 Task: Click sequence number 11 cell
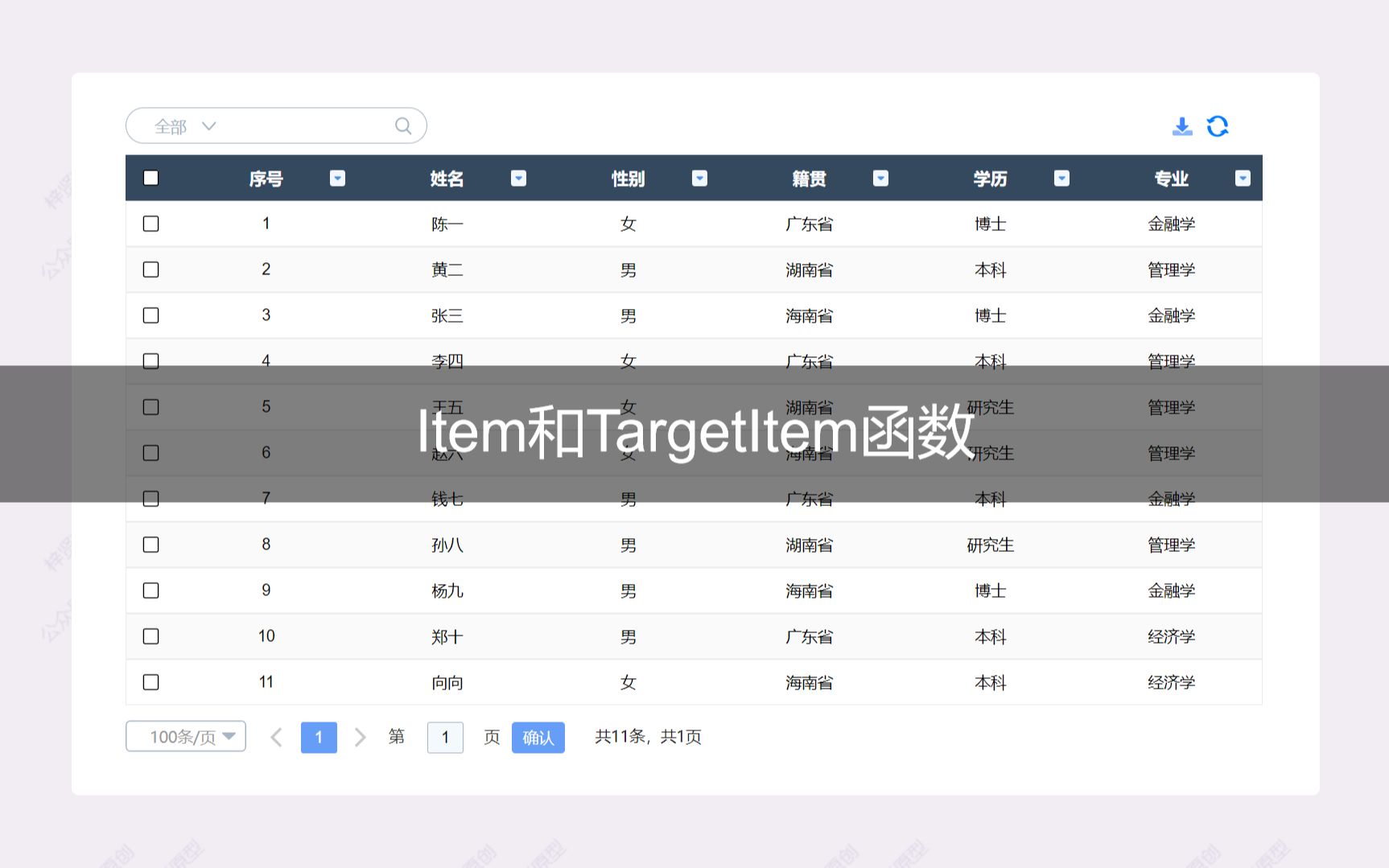coord(266,682)
